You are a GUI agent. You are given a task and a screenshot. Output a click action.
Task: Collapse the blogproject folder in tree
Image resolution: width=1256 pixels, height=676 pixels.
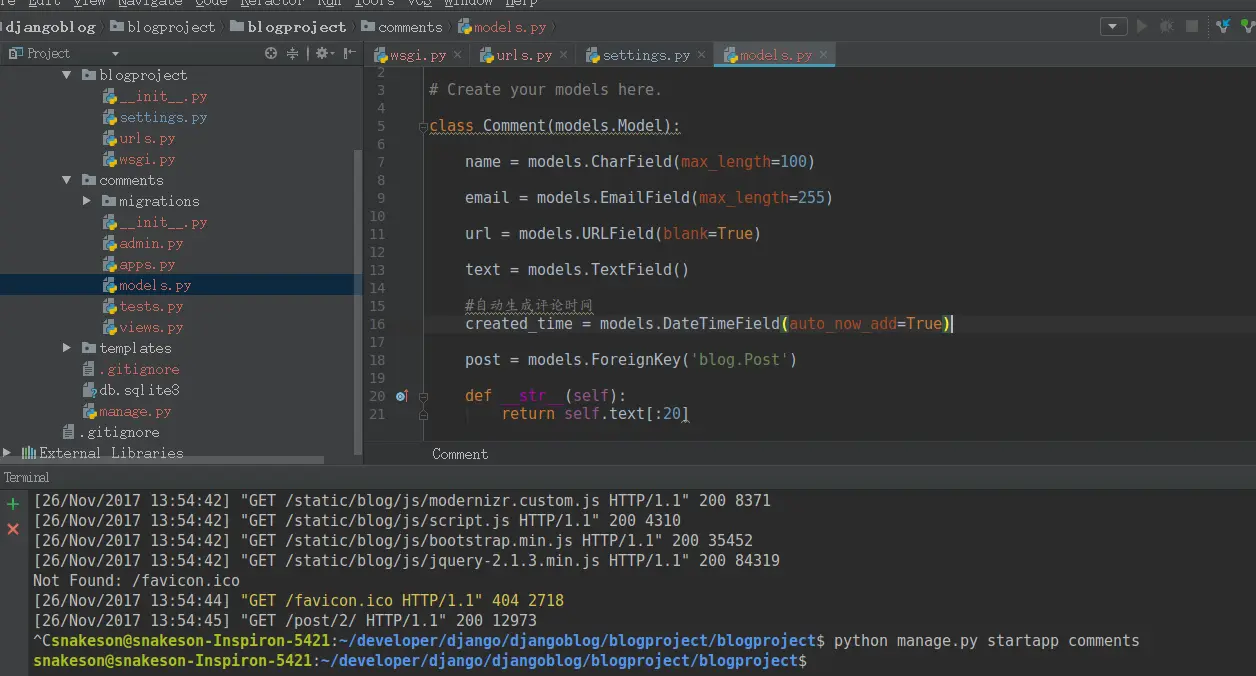click(x=67, y=75)
